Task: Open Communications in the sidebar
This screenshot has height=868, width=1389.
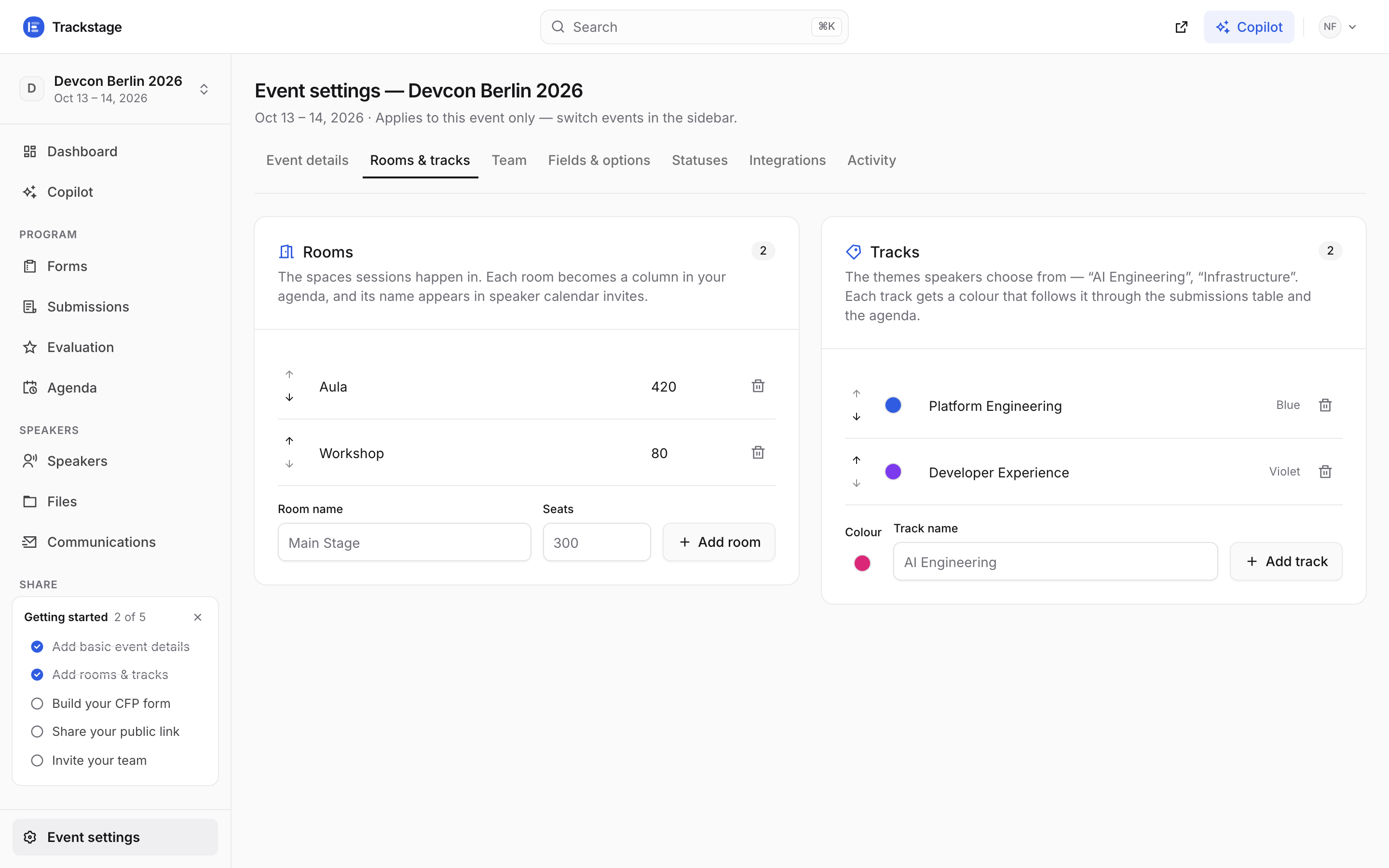Action: click(115, 542)
